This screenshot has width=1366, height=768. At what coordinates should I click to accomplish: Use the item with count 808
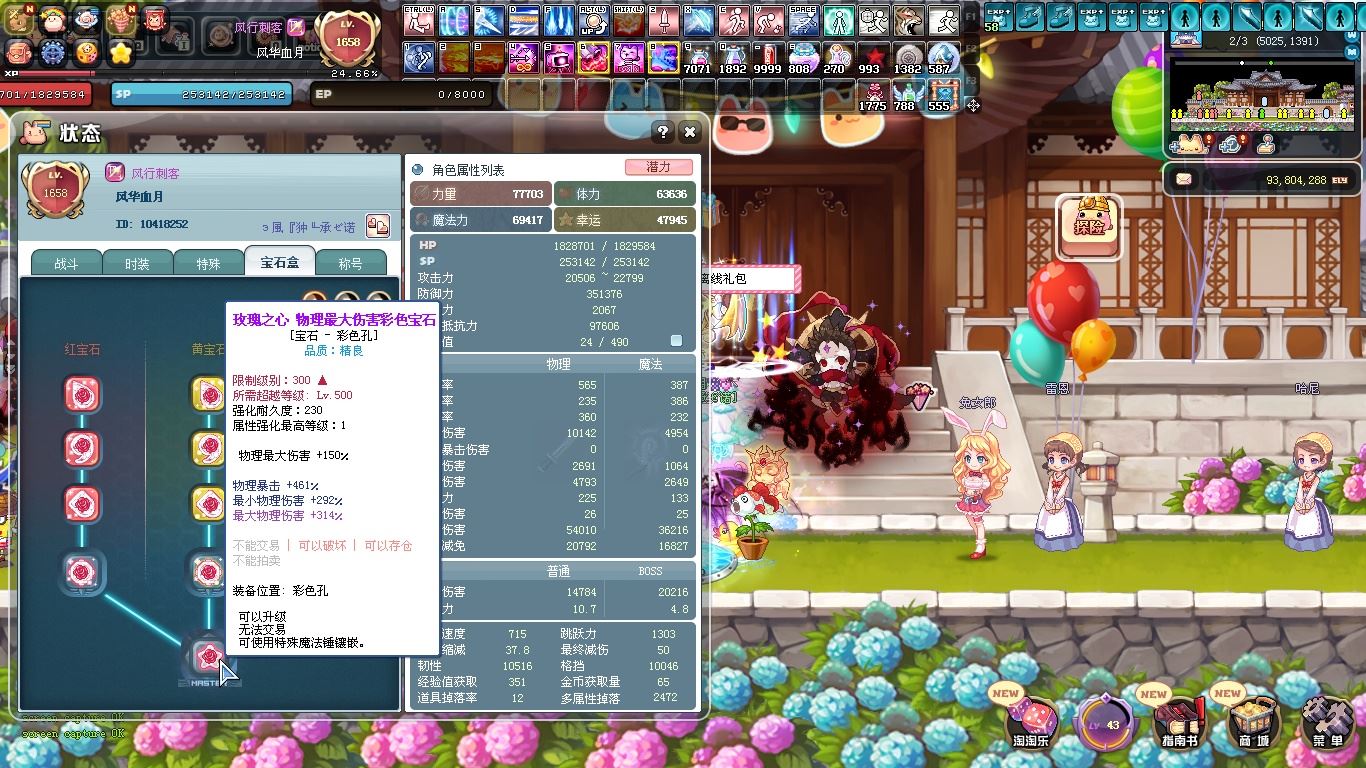point(803,58)
